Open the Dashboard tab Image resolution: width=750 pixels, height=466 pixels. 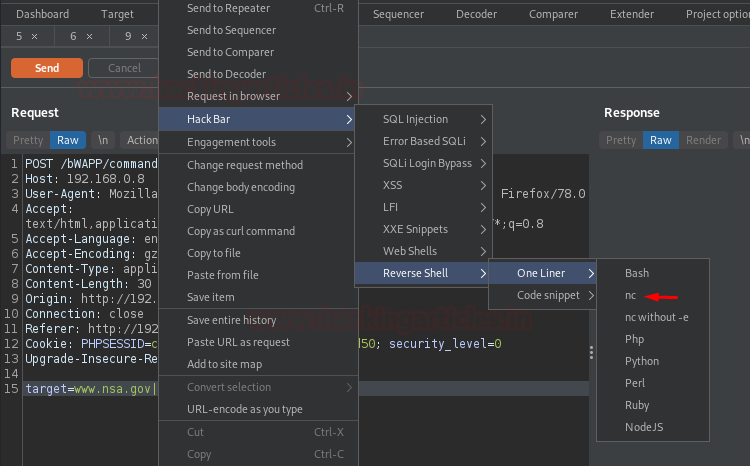tap(43, 14)
